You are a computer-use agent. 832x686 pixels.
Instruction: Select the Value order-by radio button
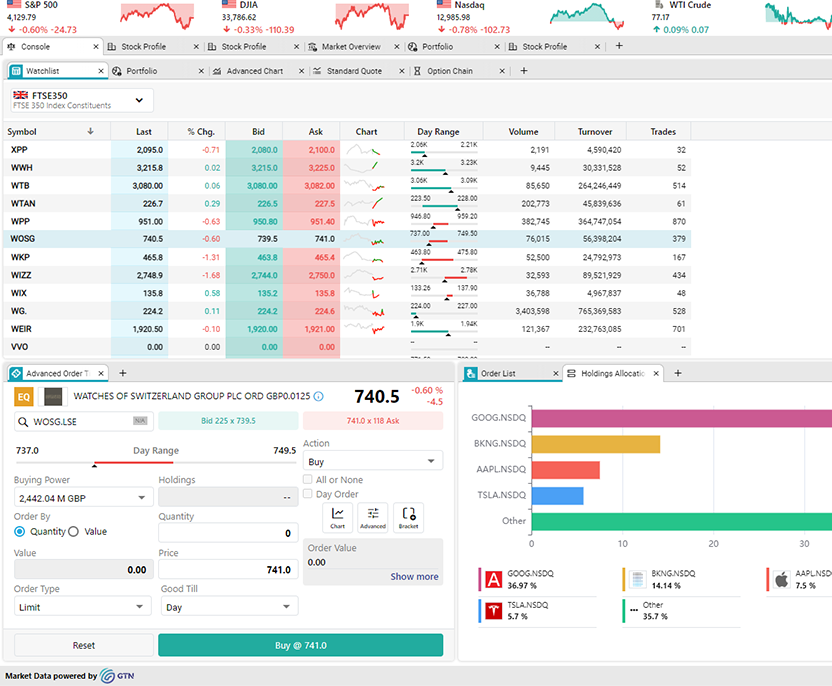[73, 531]
